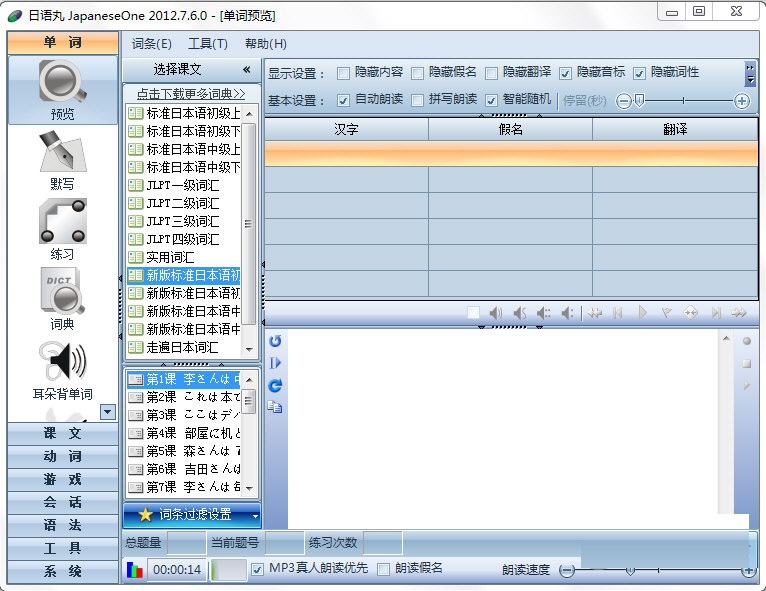The image size is (766, 591).
Task: Click the blue step-play icon beside text area
Action: [x=276, y=363]
